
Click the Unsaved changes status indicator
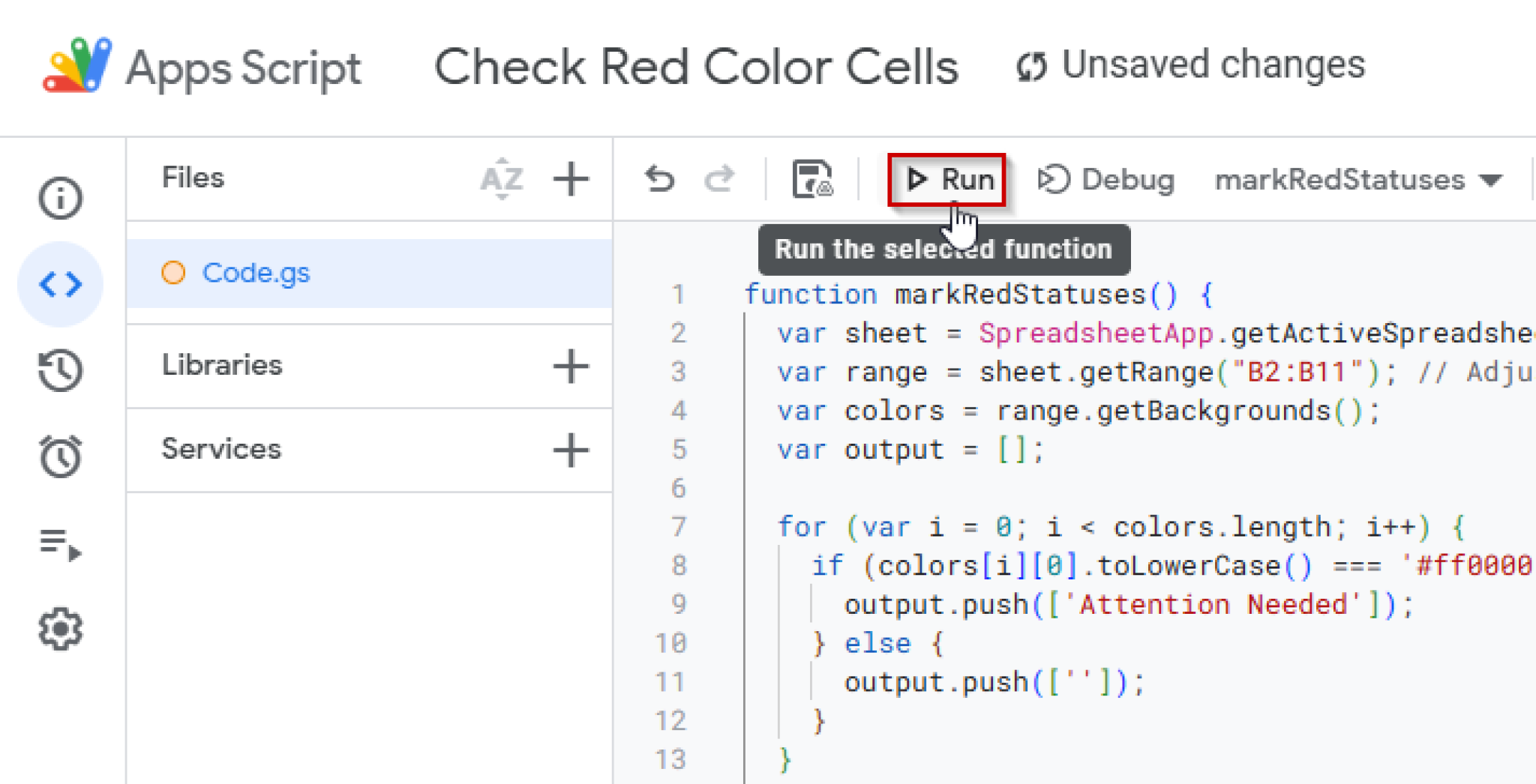(1192, 64)
